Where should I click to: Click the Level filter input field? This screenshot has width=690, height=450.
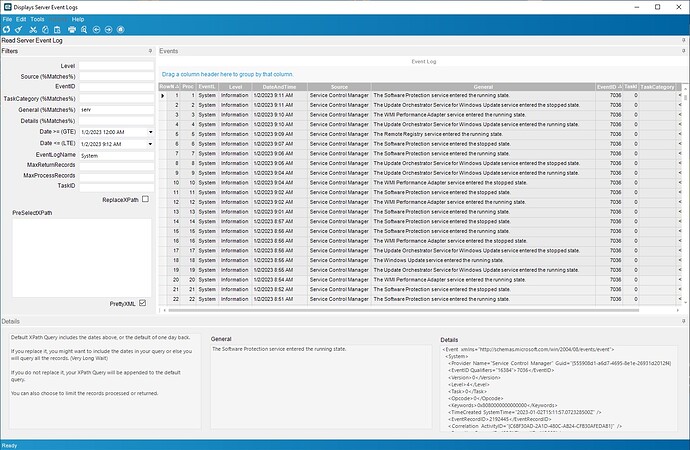(x=117, y=66)
